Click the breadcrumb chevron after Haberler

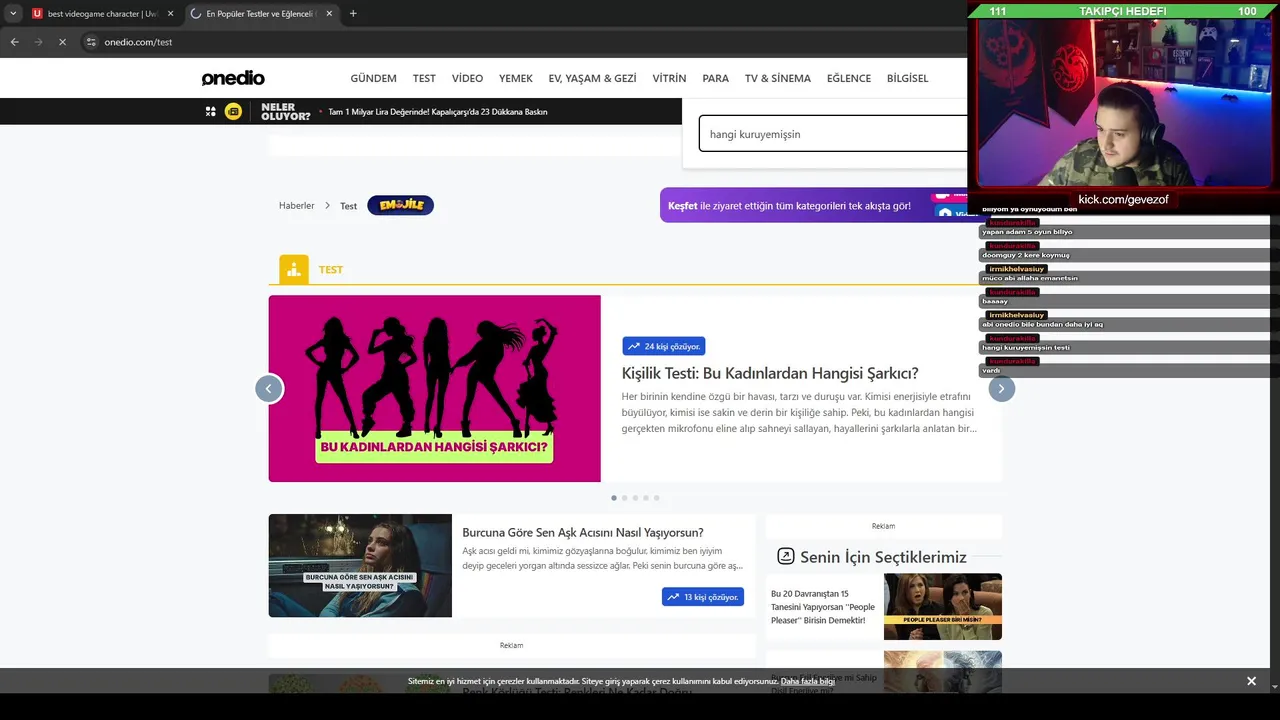327,205
